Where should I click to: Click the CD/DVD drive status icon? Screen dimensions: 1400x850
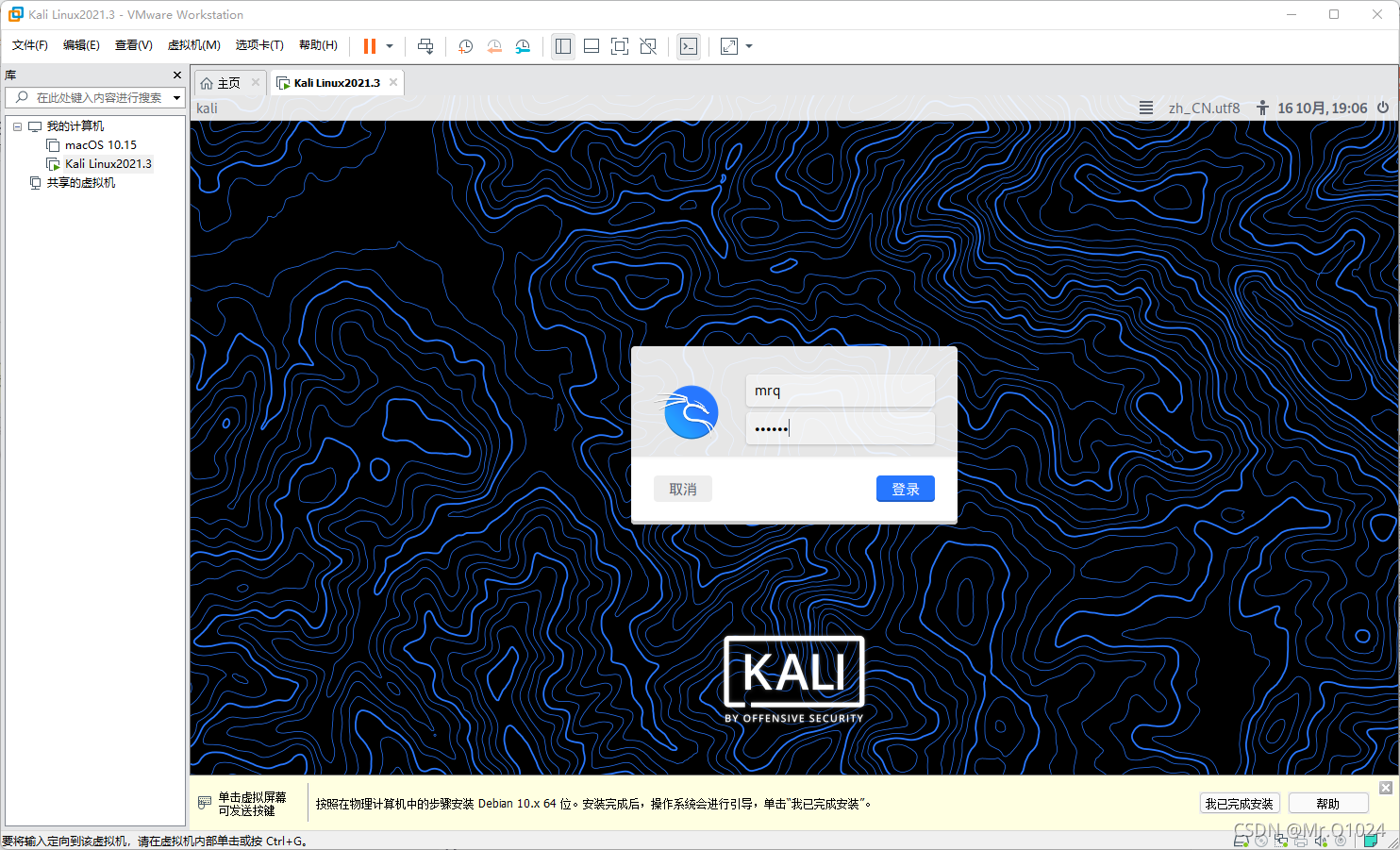(1261, 841)
